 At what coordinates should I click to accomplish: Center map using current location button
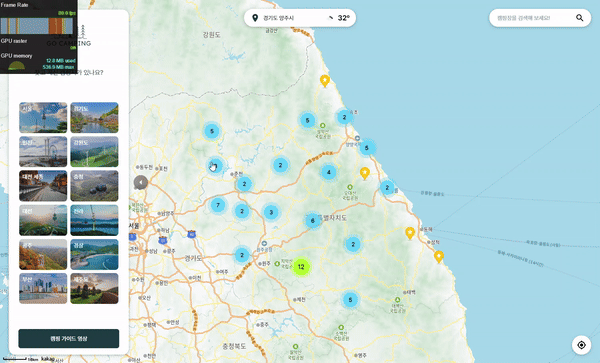click(581, 345)
